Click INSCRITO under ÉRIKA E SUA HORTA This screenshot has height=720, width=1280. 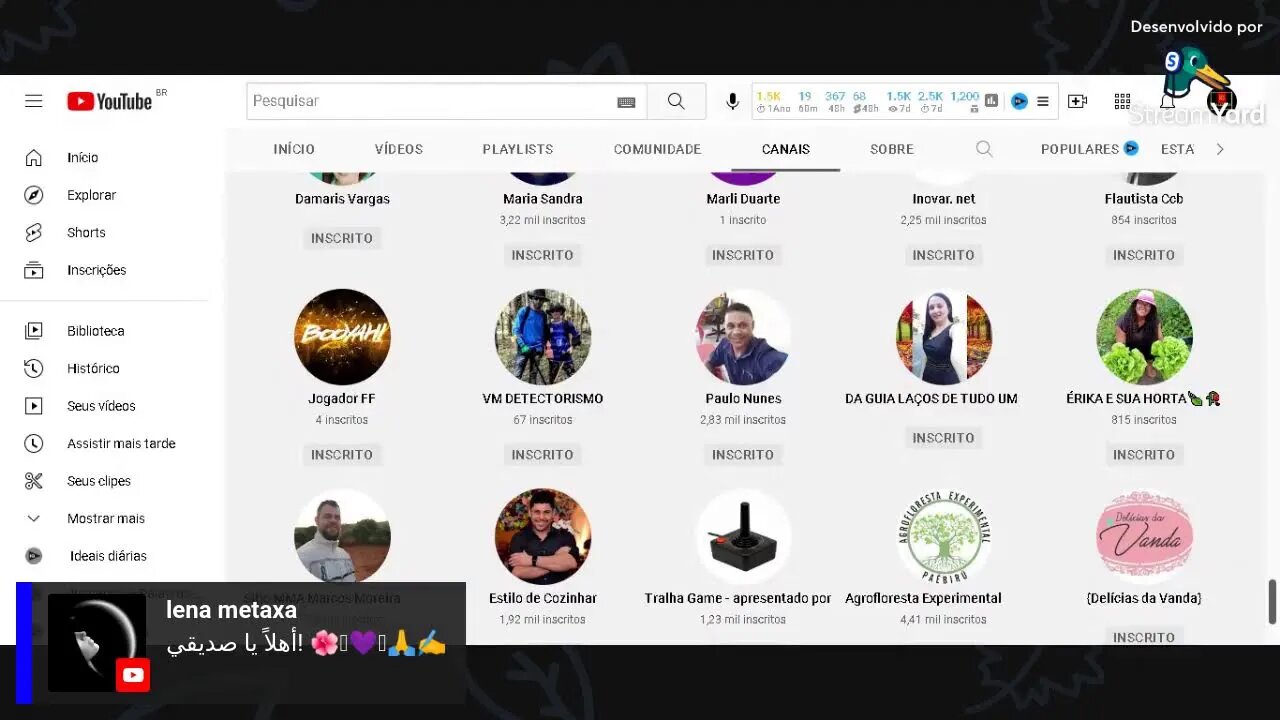pyautogui.click(x=1144, y=454)
